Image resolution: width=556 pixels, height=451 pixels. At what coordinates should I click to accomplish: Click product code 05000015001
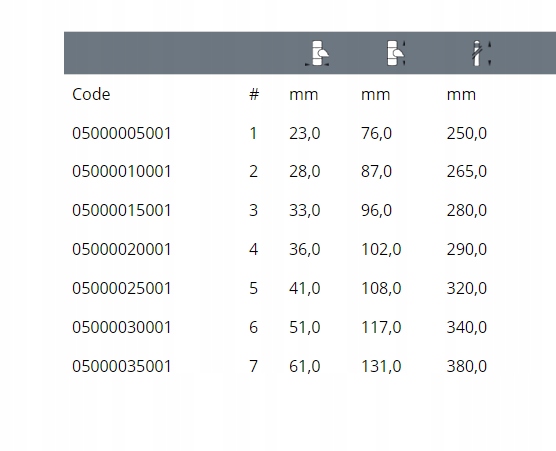pyautogui.click(x=122, y=210)
